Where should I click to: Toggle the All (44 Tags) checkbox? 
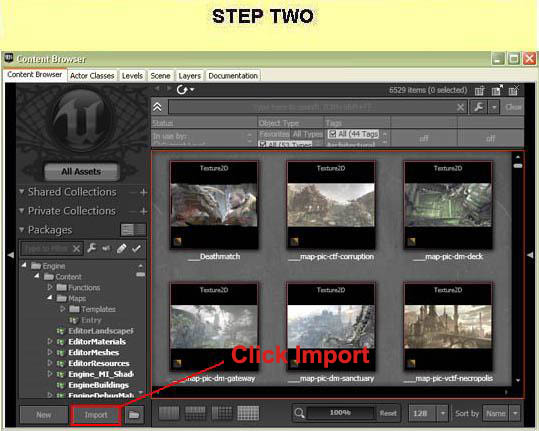(332, 133)
